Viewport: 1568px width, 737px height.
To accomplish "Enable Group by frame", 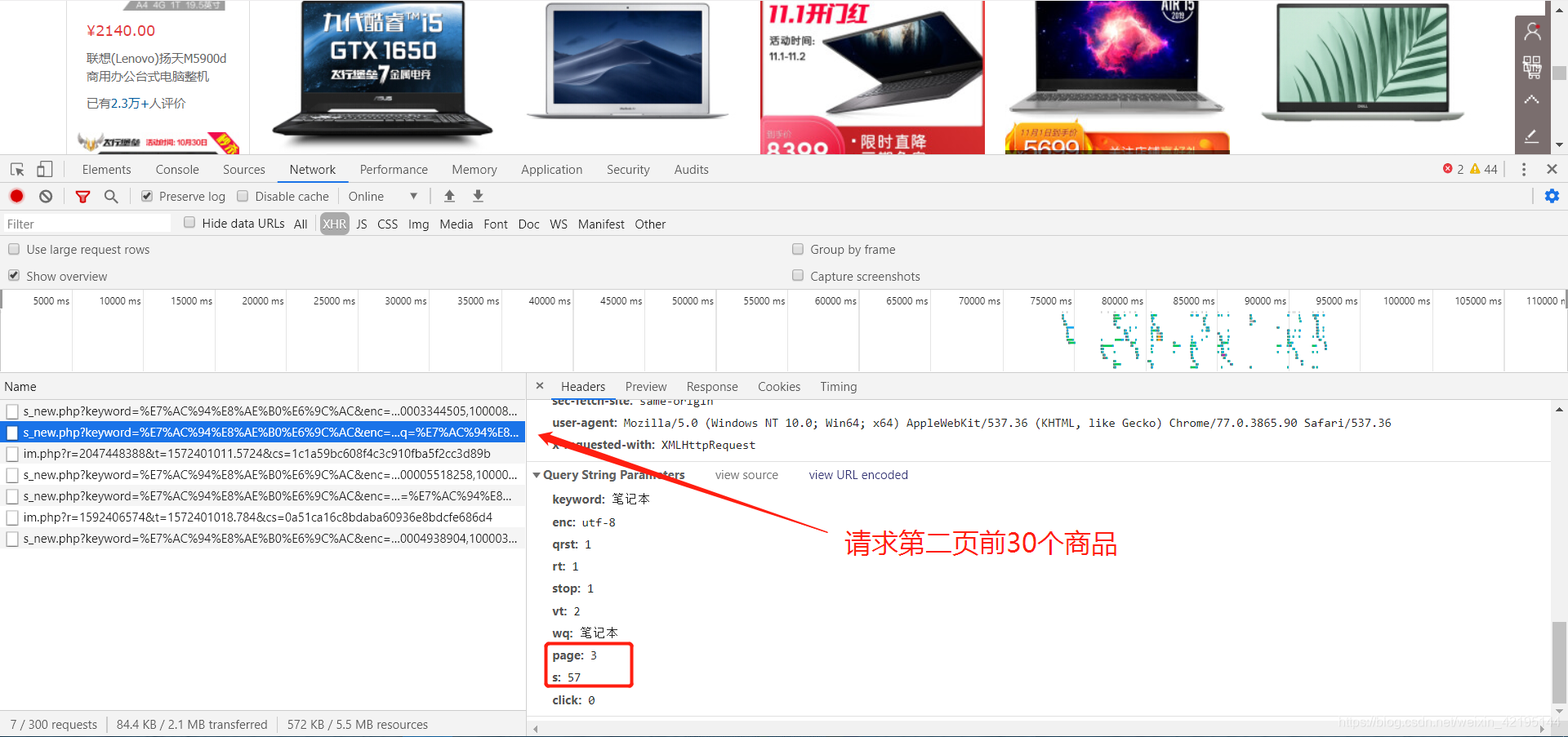I will pos(798,249).
